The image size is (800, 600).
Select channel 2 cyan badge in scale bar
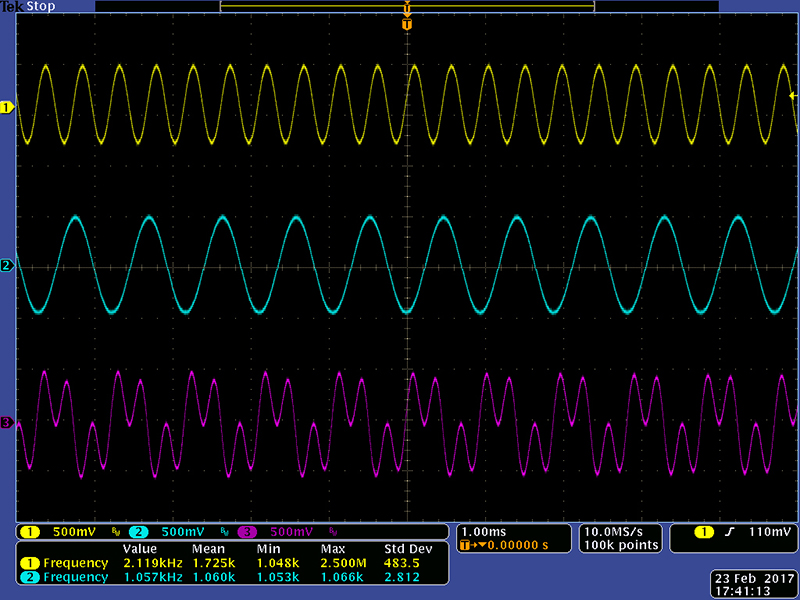[x=139, y=531]
